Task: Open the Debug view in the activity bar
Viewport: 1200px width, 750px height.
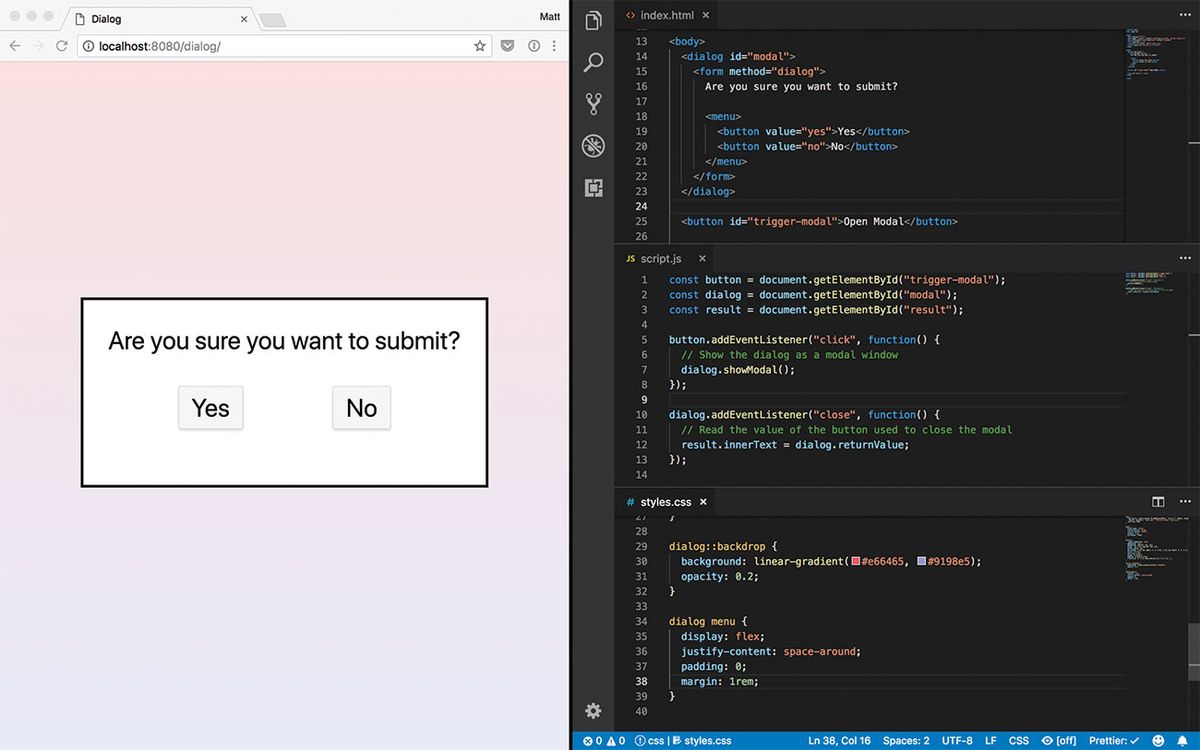Action: click(593, 145)
